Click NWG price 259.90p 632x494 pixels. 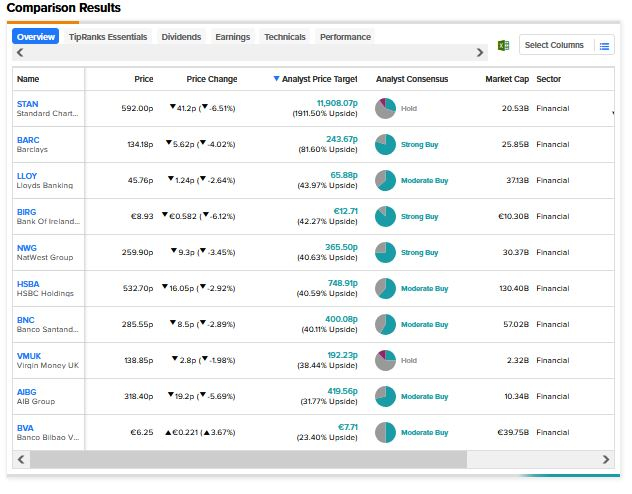(x=137, y=252)
